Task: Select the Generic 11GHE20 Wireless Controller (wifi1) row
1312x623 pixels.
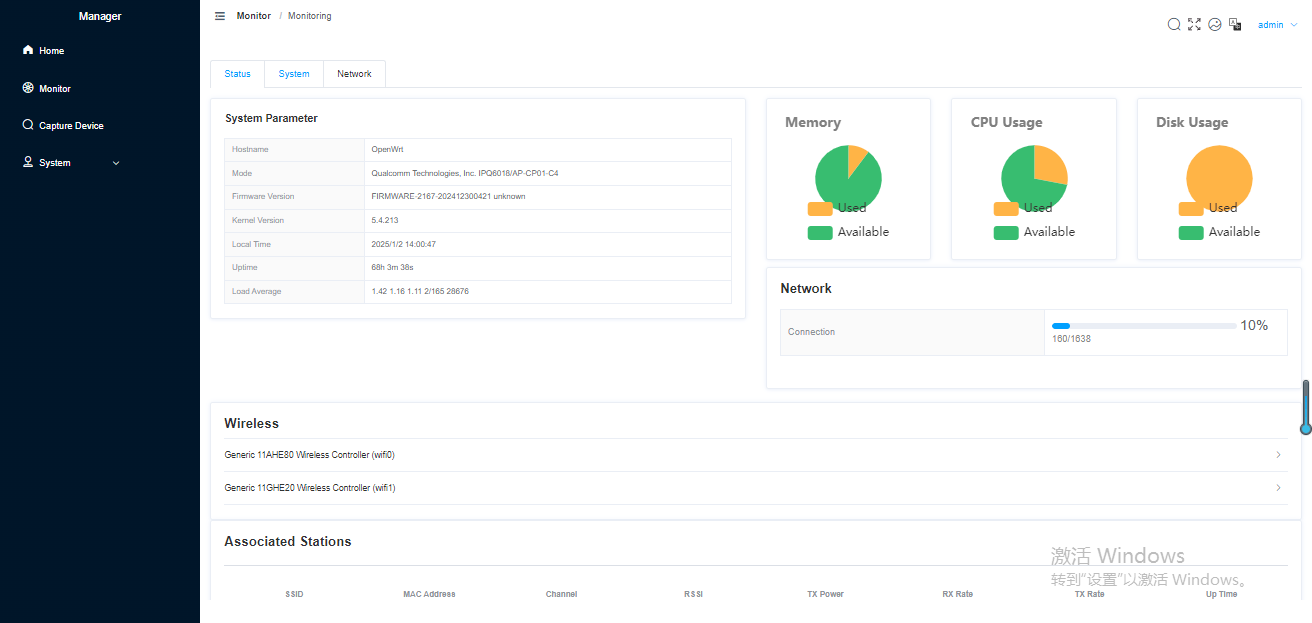Action: [x=755, y=488]
